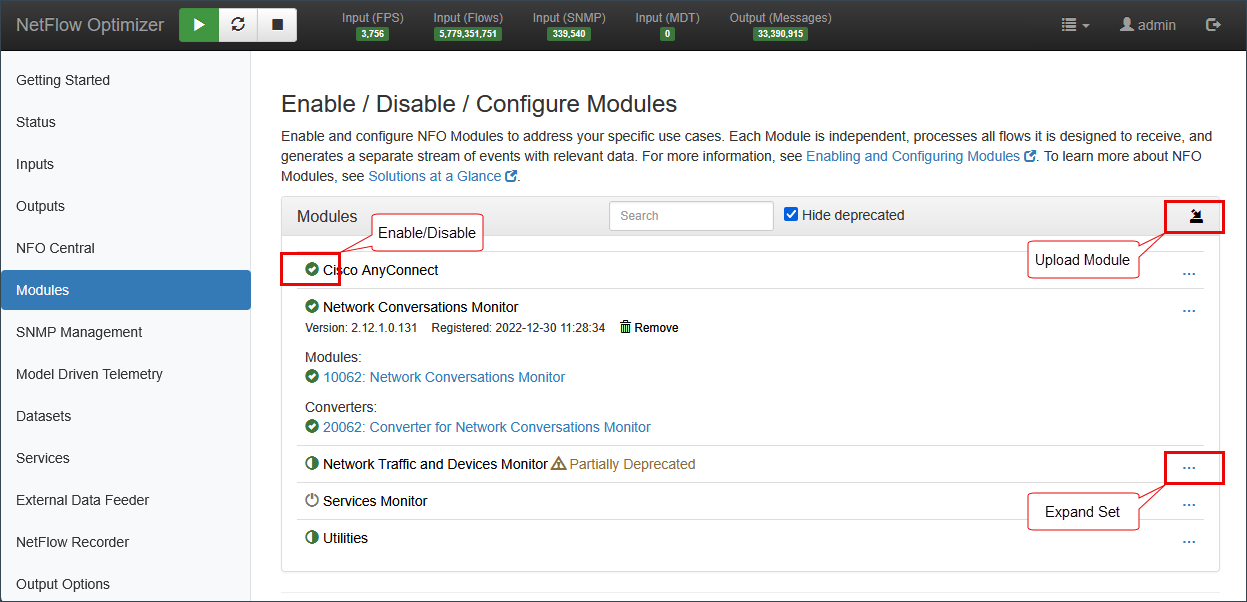Click the Services Monitor set name
This screenshot has height=602, width=1247.
pos(375,501)
